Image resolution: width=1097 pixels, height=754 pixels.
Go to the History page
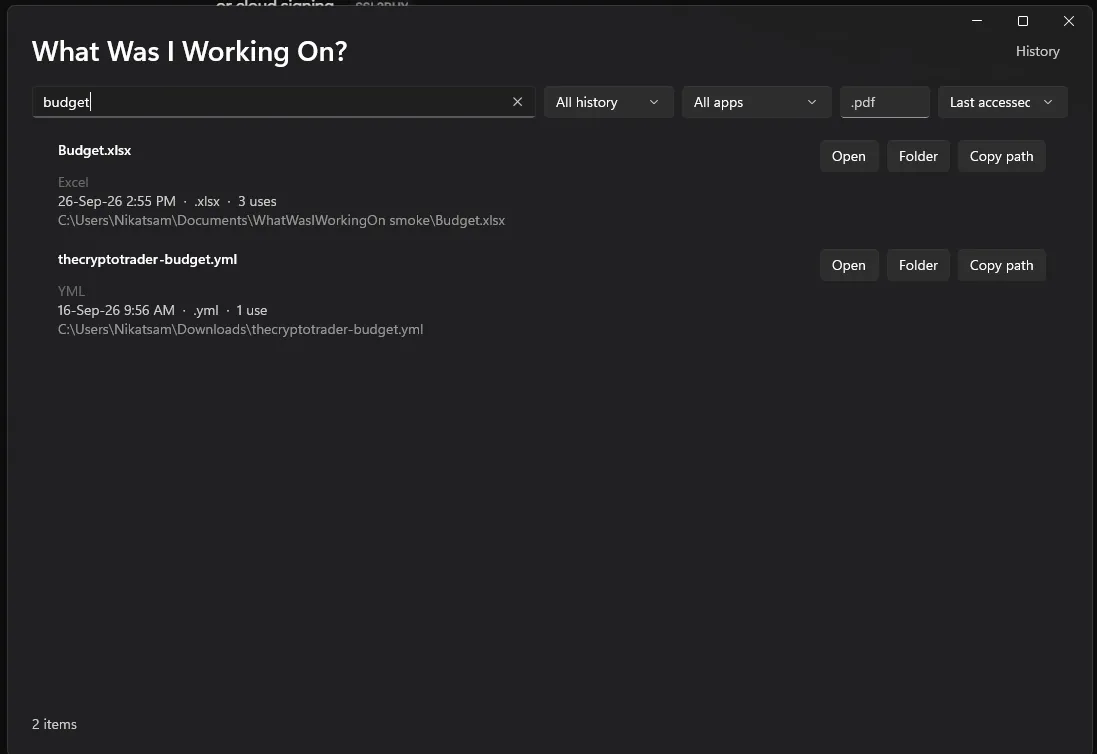tap(1037, 51)
